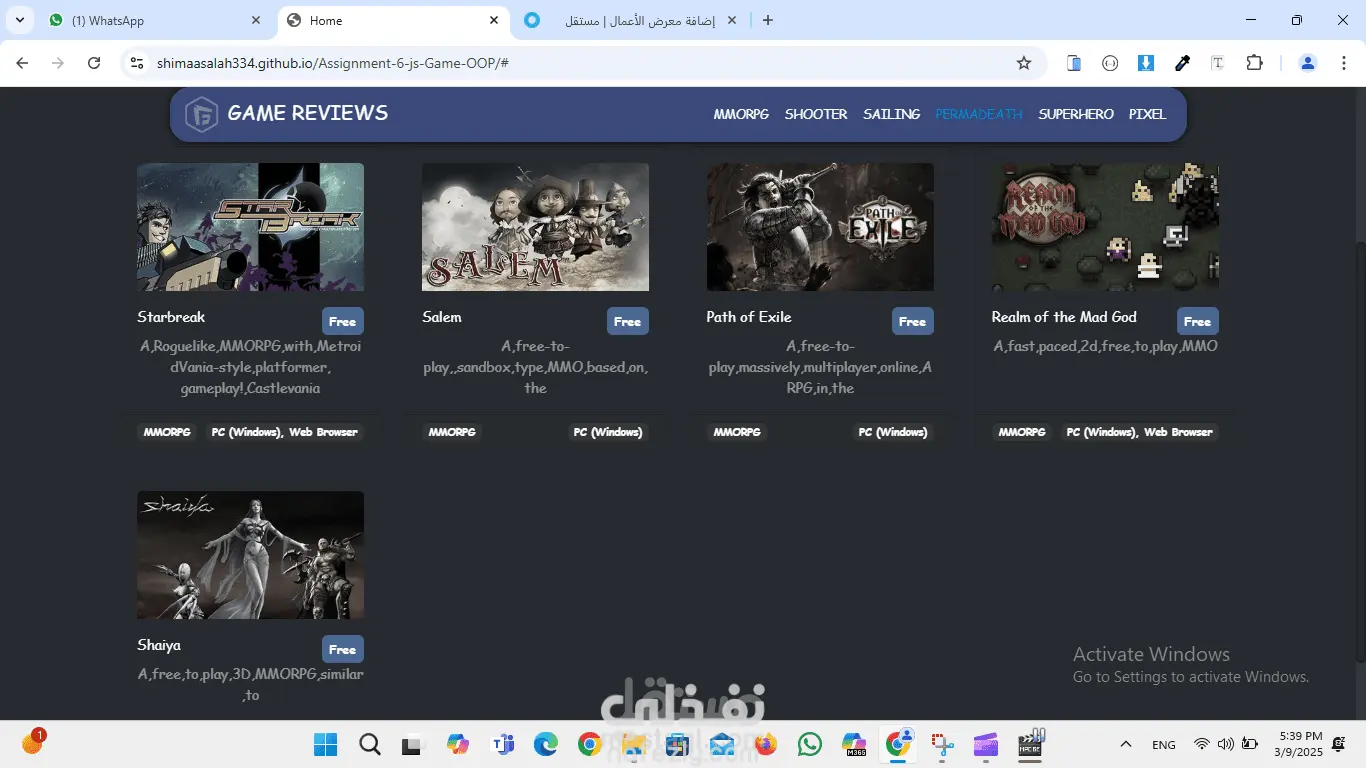1366x768 pixels.
Task: Select the MMORPG category
Action: (741, 114)
